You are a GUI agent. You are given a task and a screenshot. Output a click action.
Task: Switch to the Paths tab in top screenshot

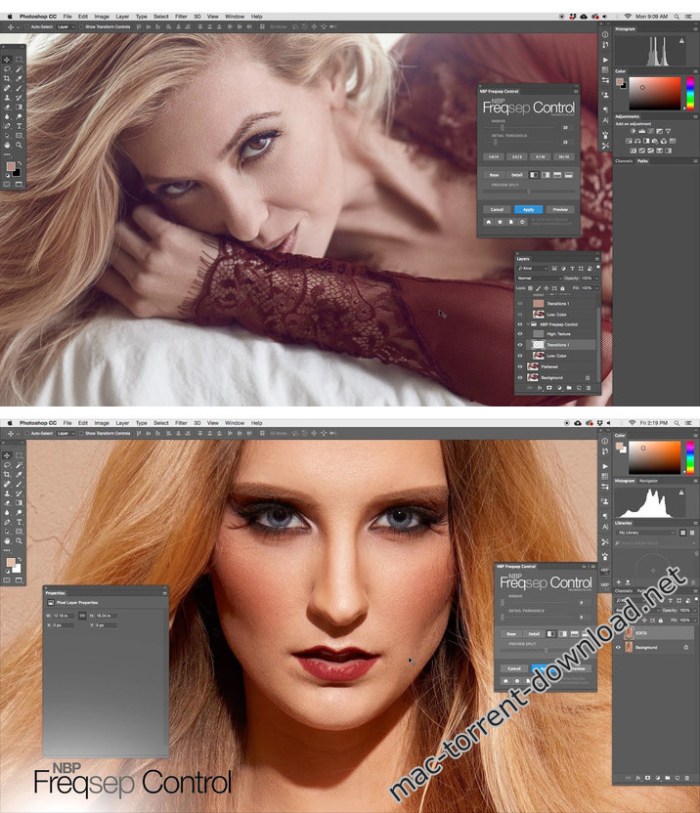(642, 161)
